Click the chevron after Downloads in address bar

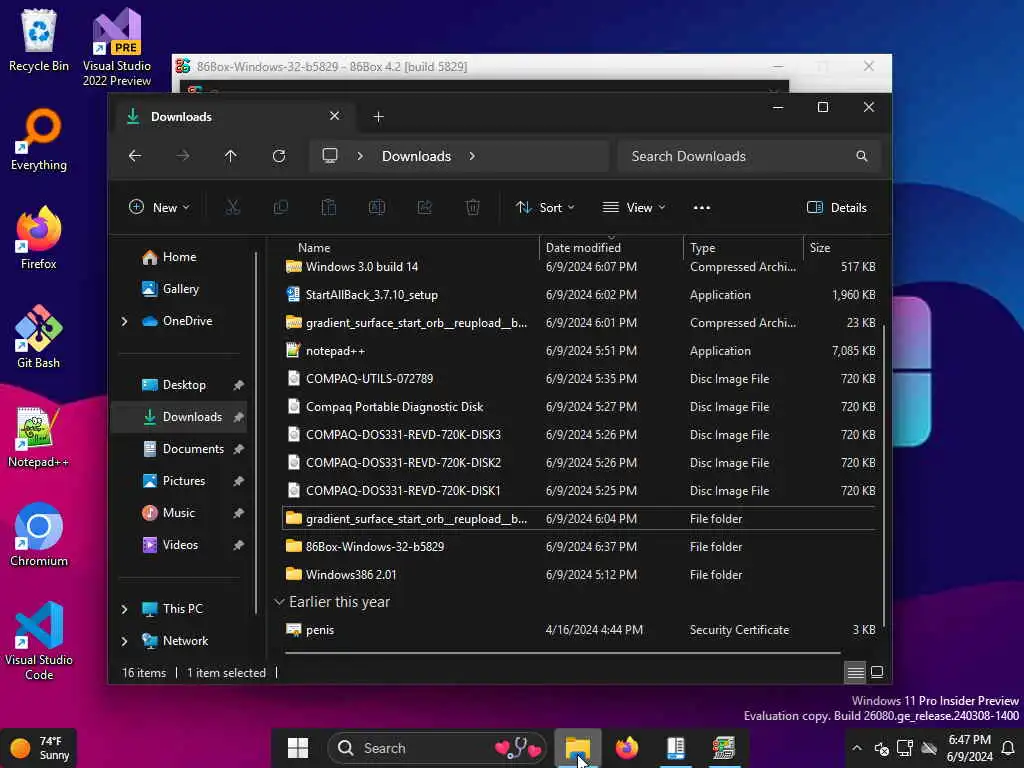point(472,156)
